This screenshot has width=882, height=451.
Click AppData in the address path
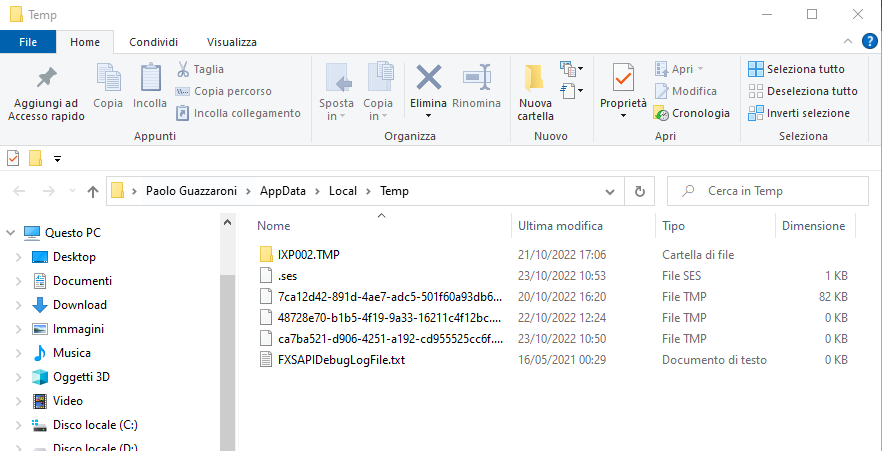[x=283, y=191]
